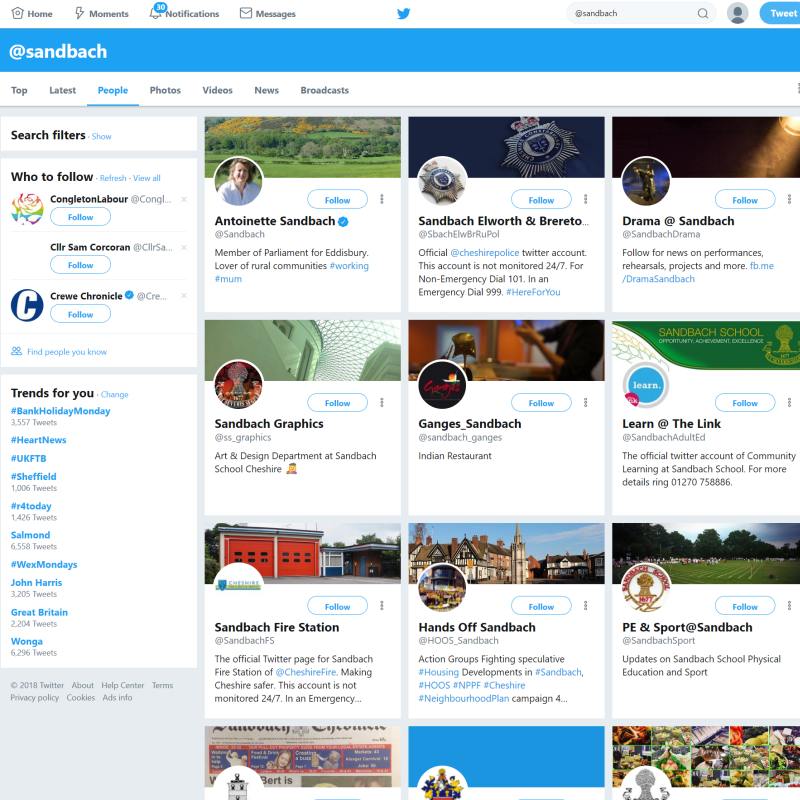Open the Learn @ The Link avatar

[x=645, y=385]
